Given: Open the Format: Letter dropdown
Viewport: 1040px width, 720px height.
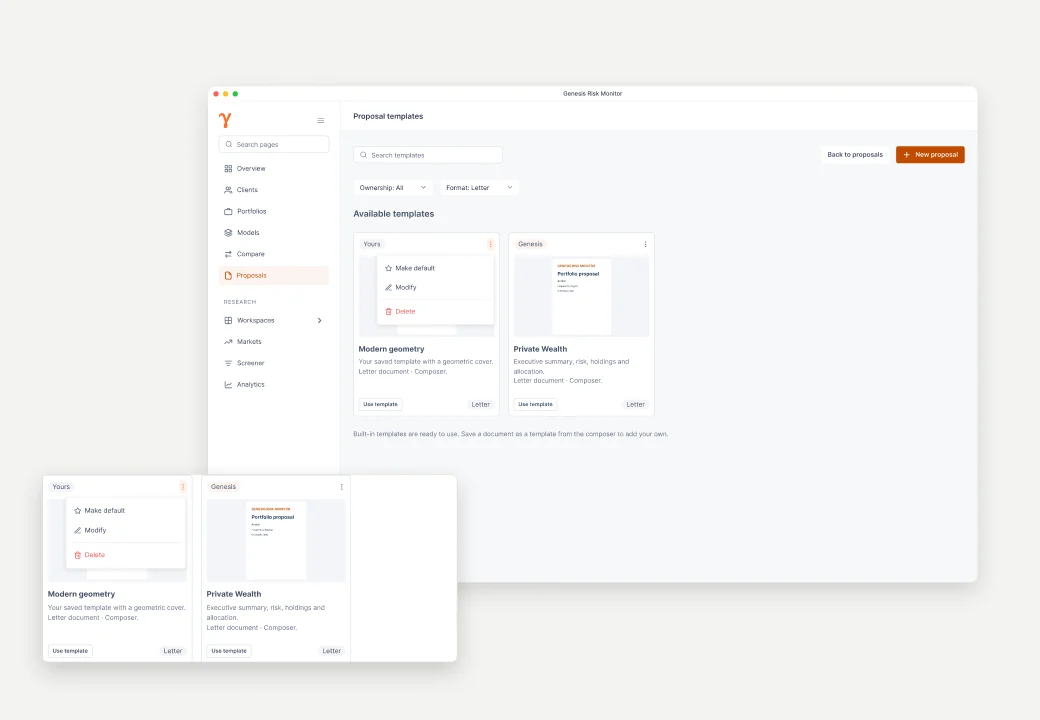Looking at the screenshot, I should [x=479, y=188].
